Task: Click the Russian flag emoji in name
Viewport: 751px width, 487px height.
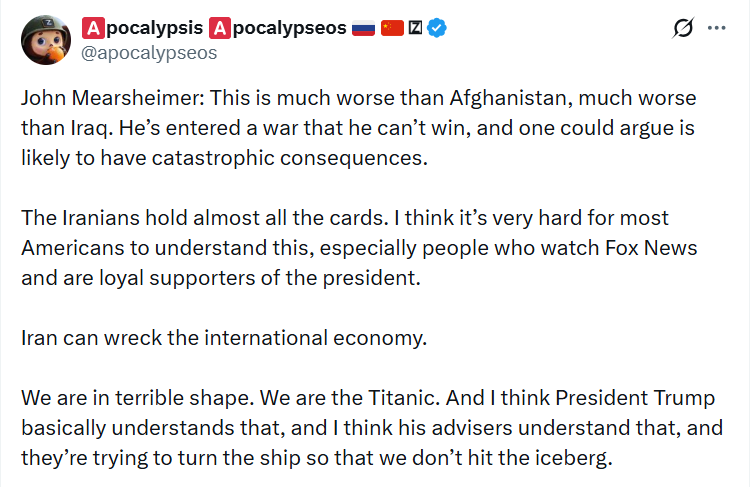Action: pos(363,29)
